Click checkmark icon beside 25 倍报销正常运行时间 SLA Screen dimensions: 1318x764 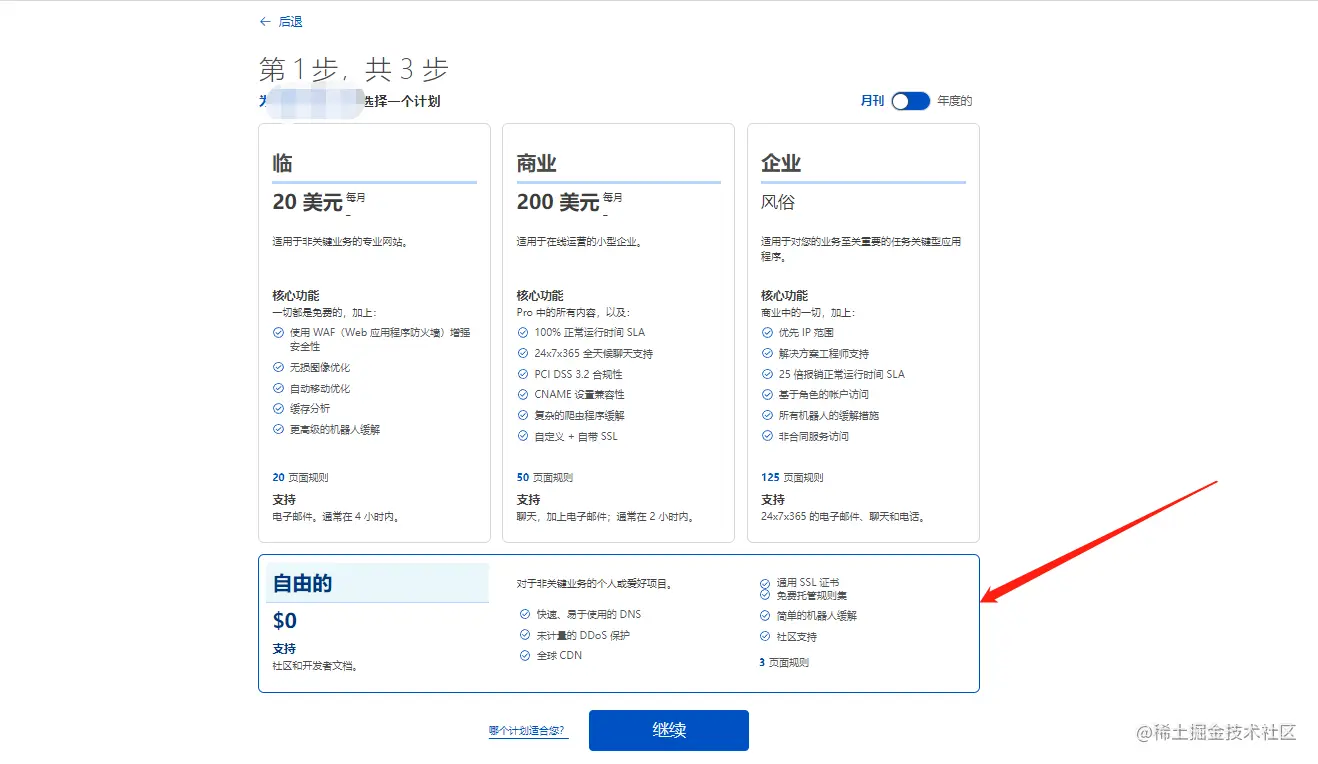tap(766, 374)
